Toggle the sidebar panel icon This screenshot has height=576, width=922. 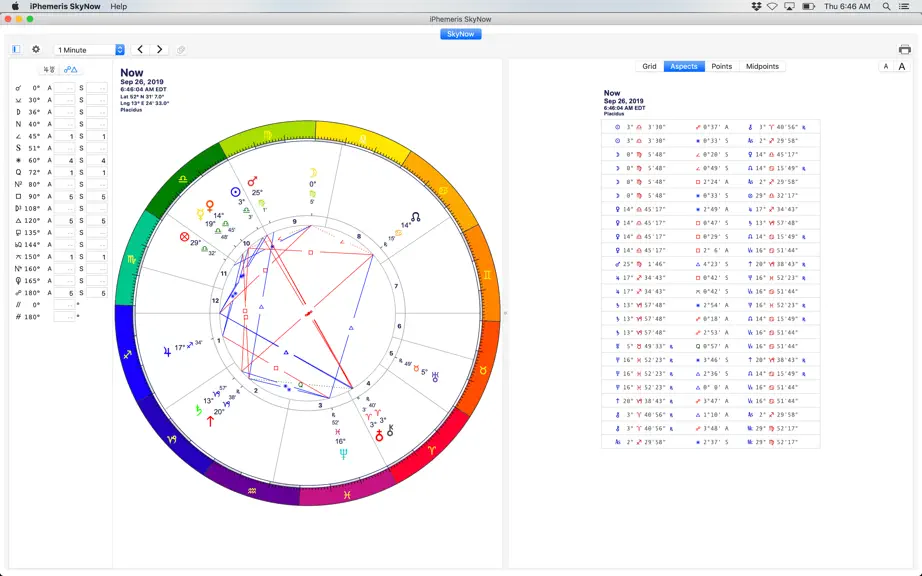click(16, 49)
